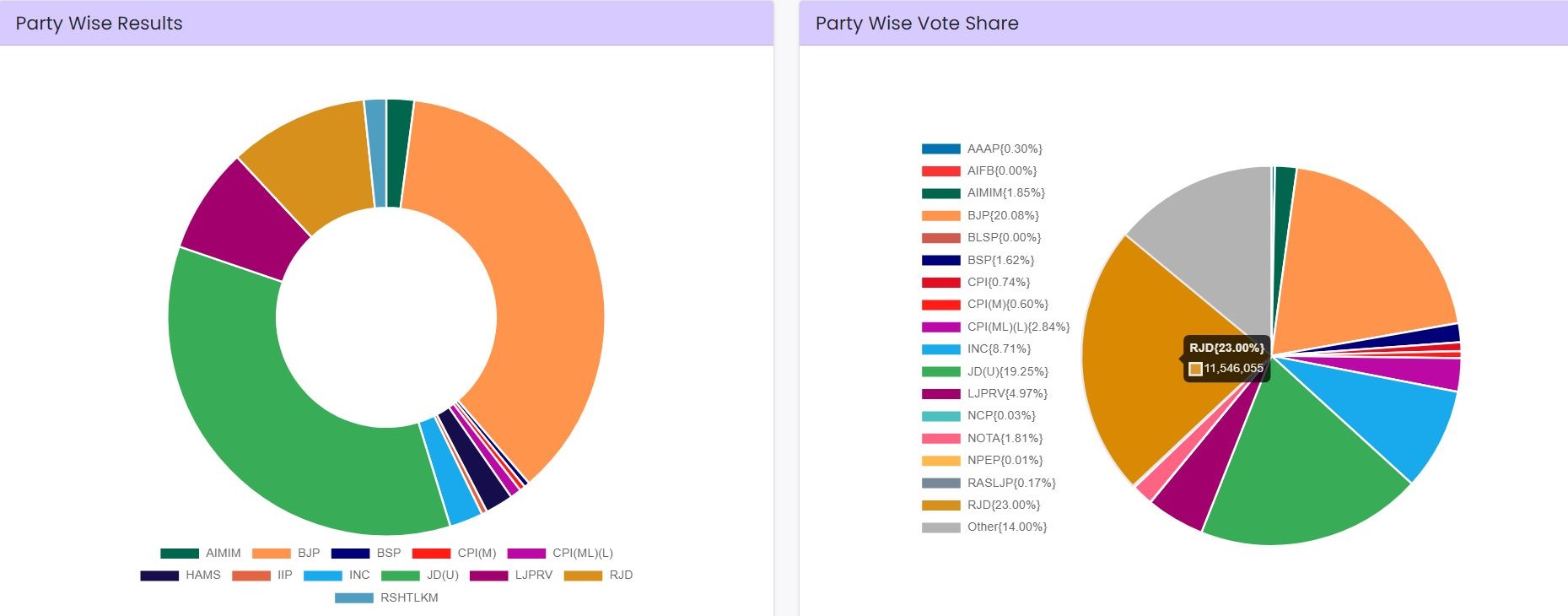Hide HAMS series via its legend entry
Image resolution: width=1568 pixels, height=616 pixels.
(x=181, y=575)
